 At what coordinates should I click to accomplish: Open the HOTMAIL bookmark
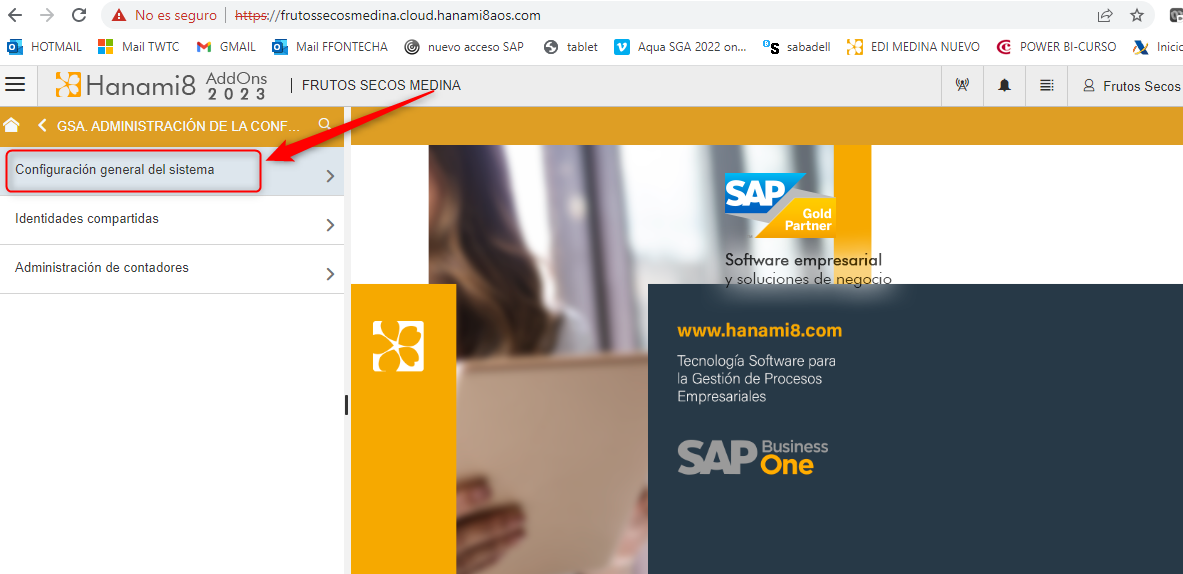(45, 47)
